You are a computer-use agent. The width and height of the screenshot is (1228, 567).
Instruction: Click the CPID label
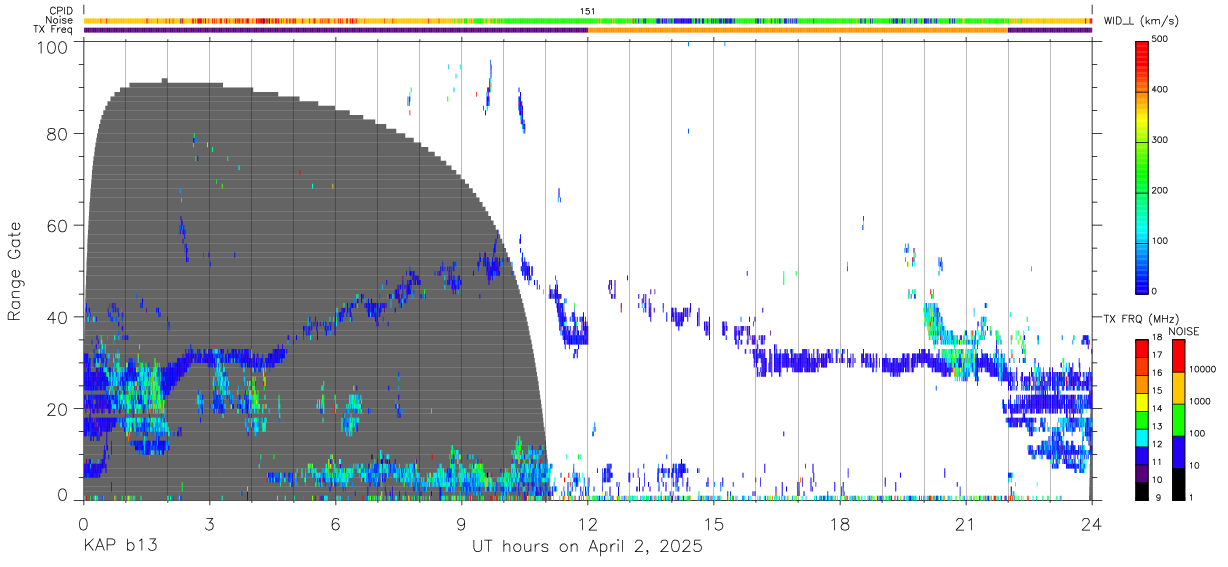pyautogui.click(x=62, y=11)
